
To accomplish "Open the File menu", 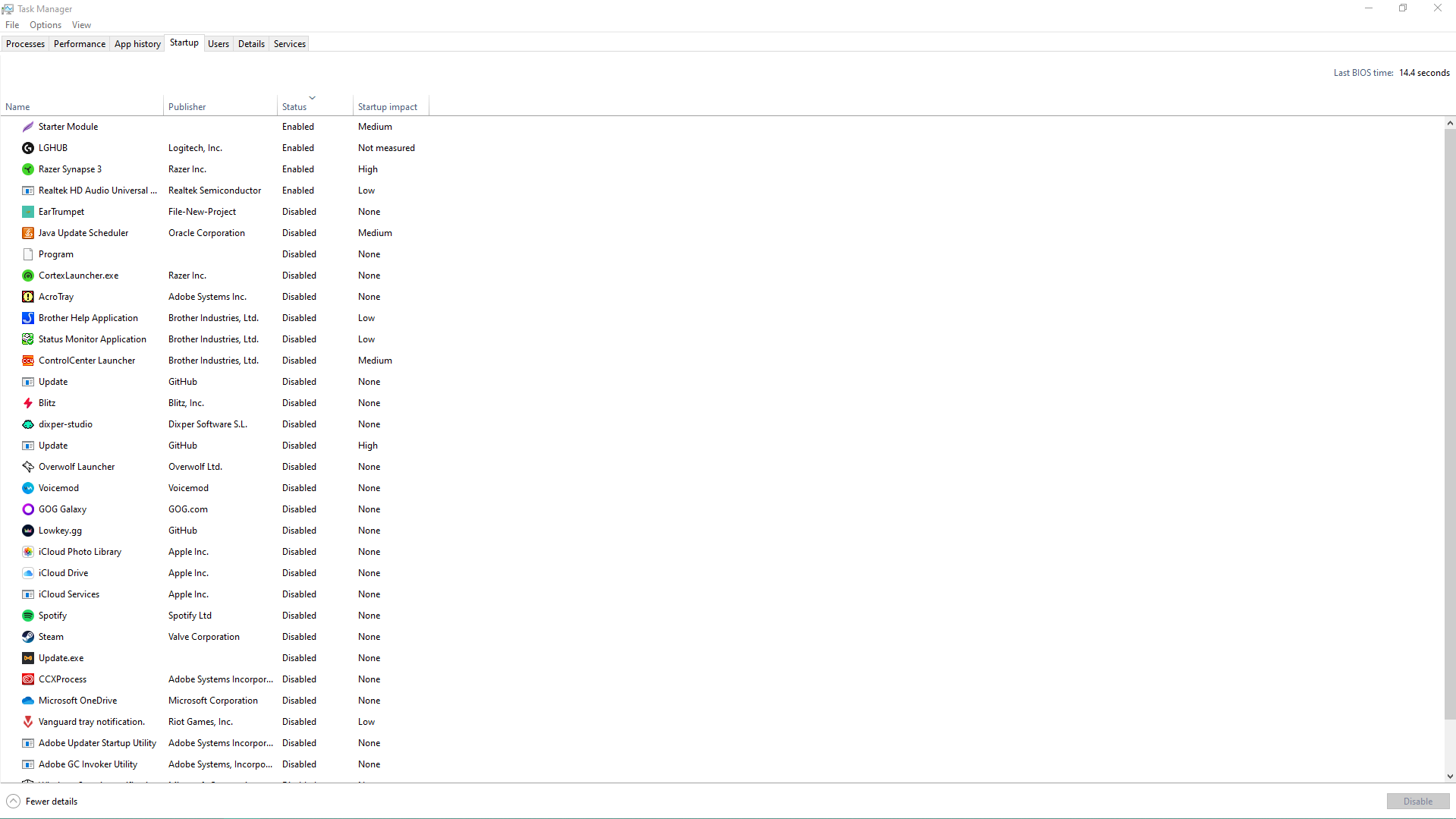I will (x=12, y=25).
